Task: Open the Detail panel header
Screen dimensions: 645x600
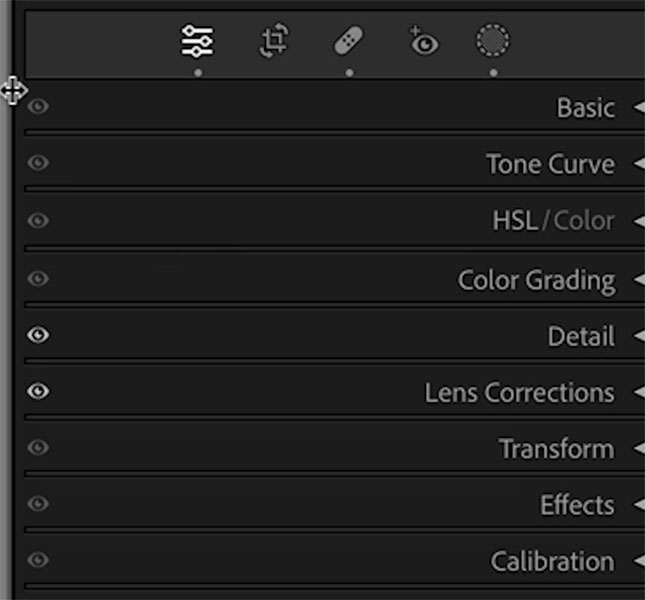Action: click(581, 336)
